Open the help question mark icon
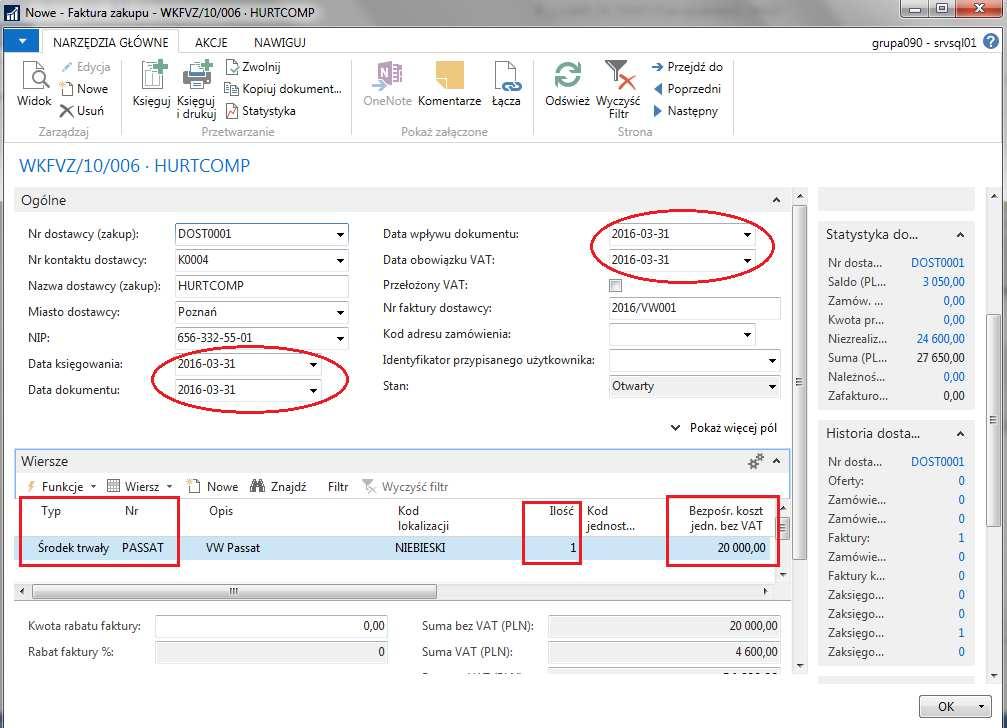1007x728 pixels. (x=992, y=42)
